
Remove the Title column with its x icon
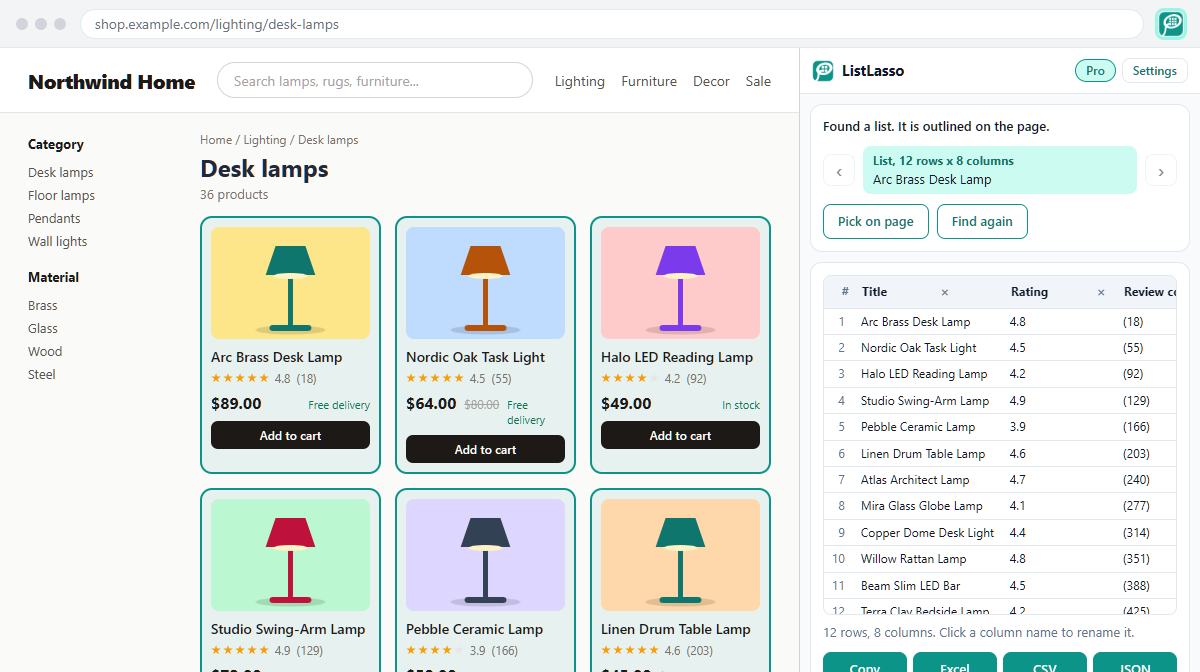[945, 292]
